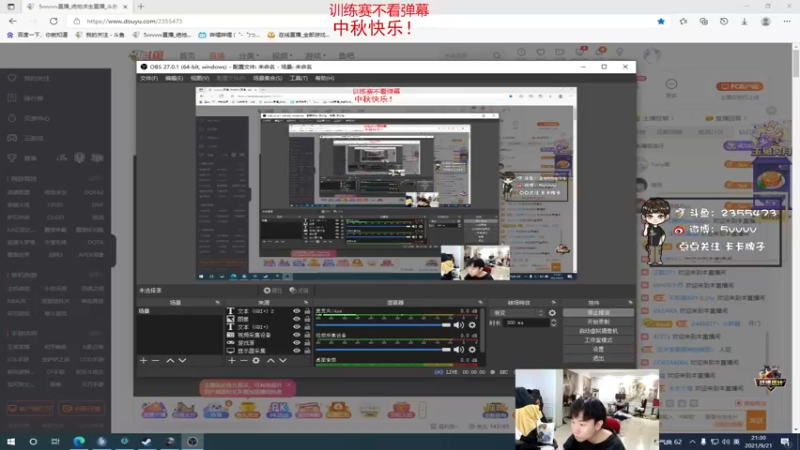Lock the 图像 source
Viewport: 800px width, 450px height.
click(x=307, y=319)
